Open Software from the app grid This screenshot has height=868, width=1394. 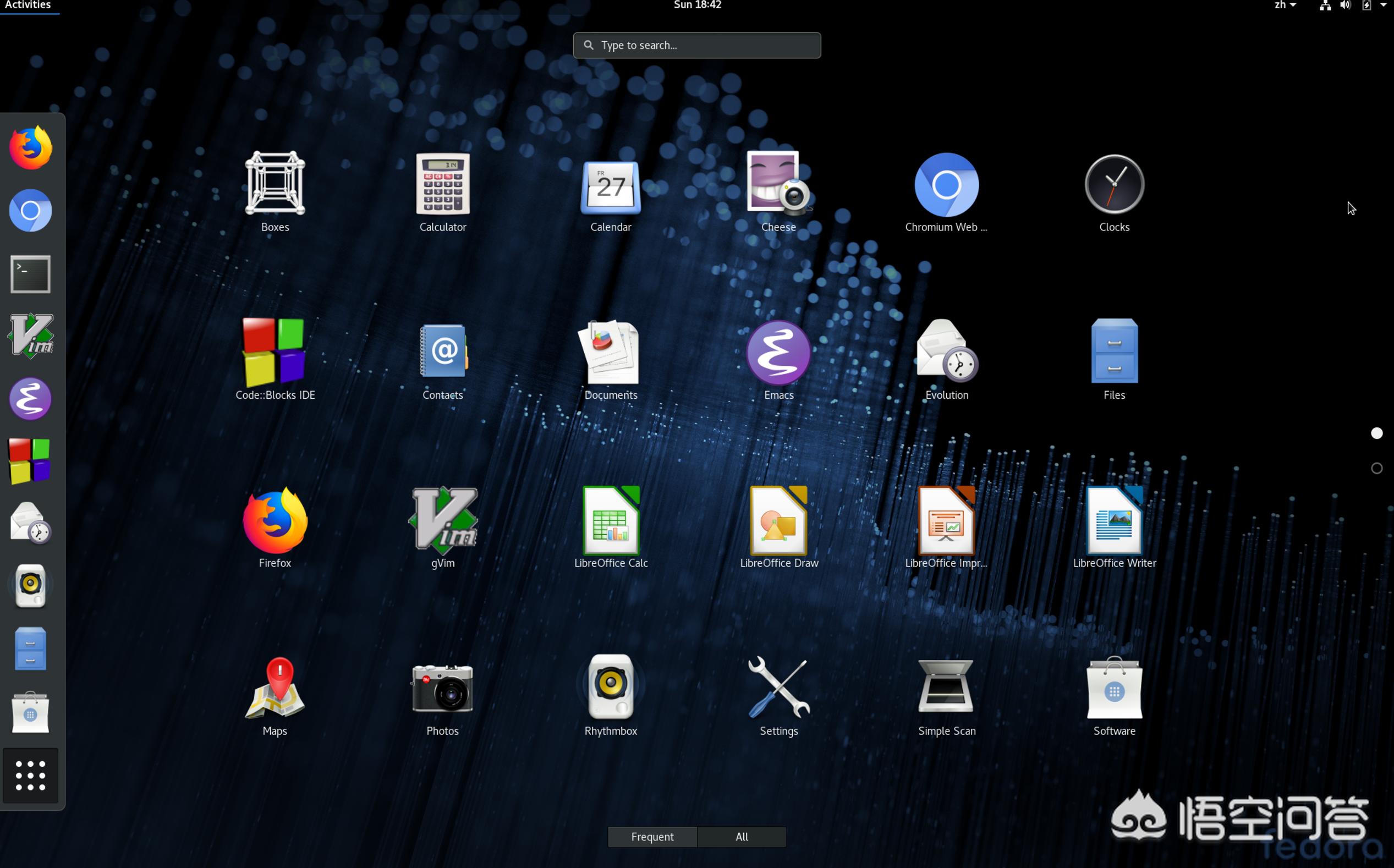[1114, 695]
